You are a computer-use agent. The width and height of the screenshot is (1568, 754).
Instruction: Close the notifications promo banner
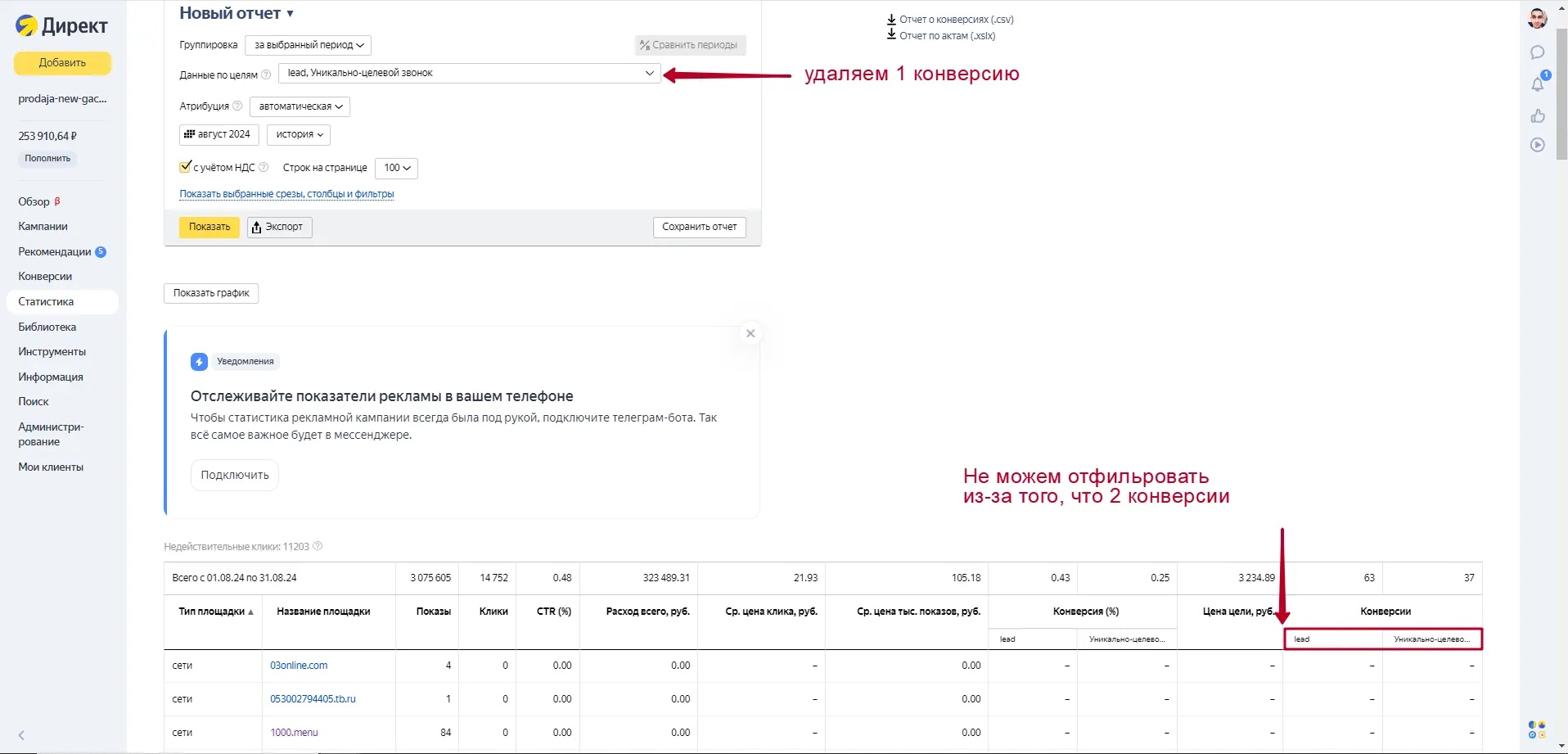[x=750, y=333]
